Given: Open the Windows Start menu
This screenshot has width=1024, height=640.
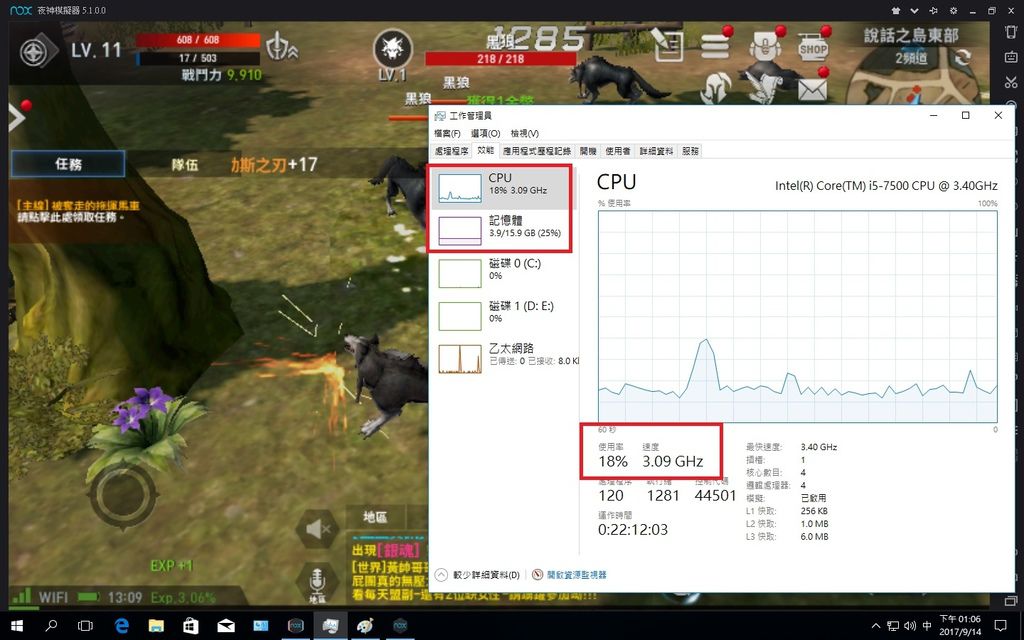Looking at the screenshot, I should point(16,626).
